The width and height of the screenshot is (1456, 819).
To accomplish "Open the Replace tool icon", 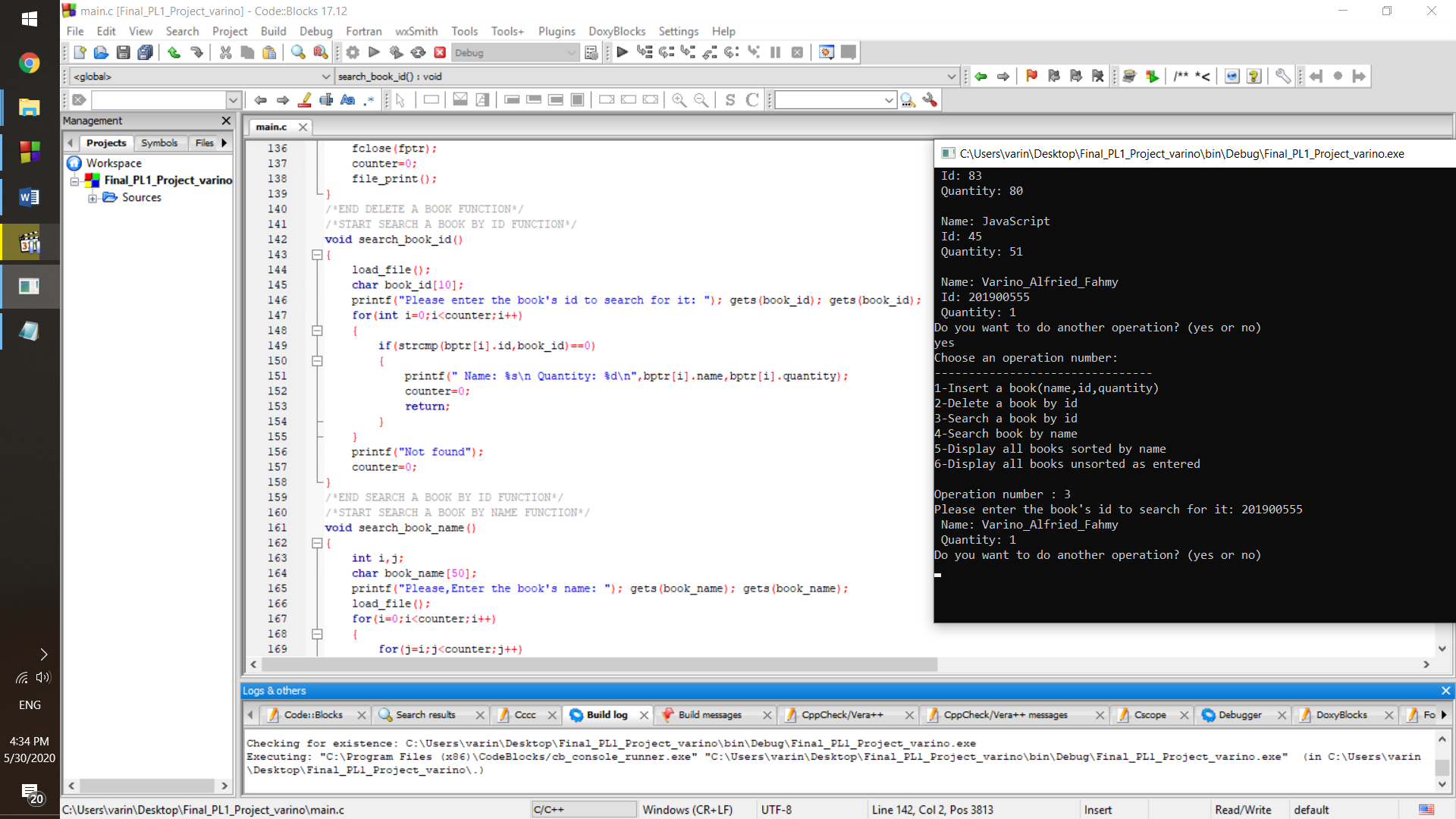I will (320, 52).
